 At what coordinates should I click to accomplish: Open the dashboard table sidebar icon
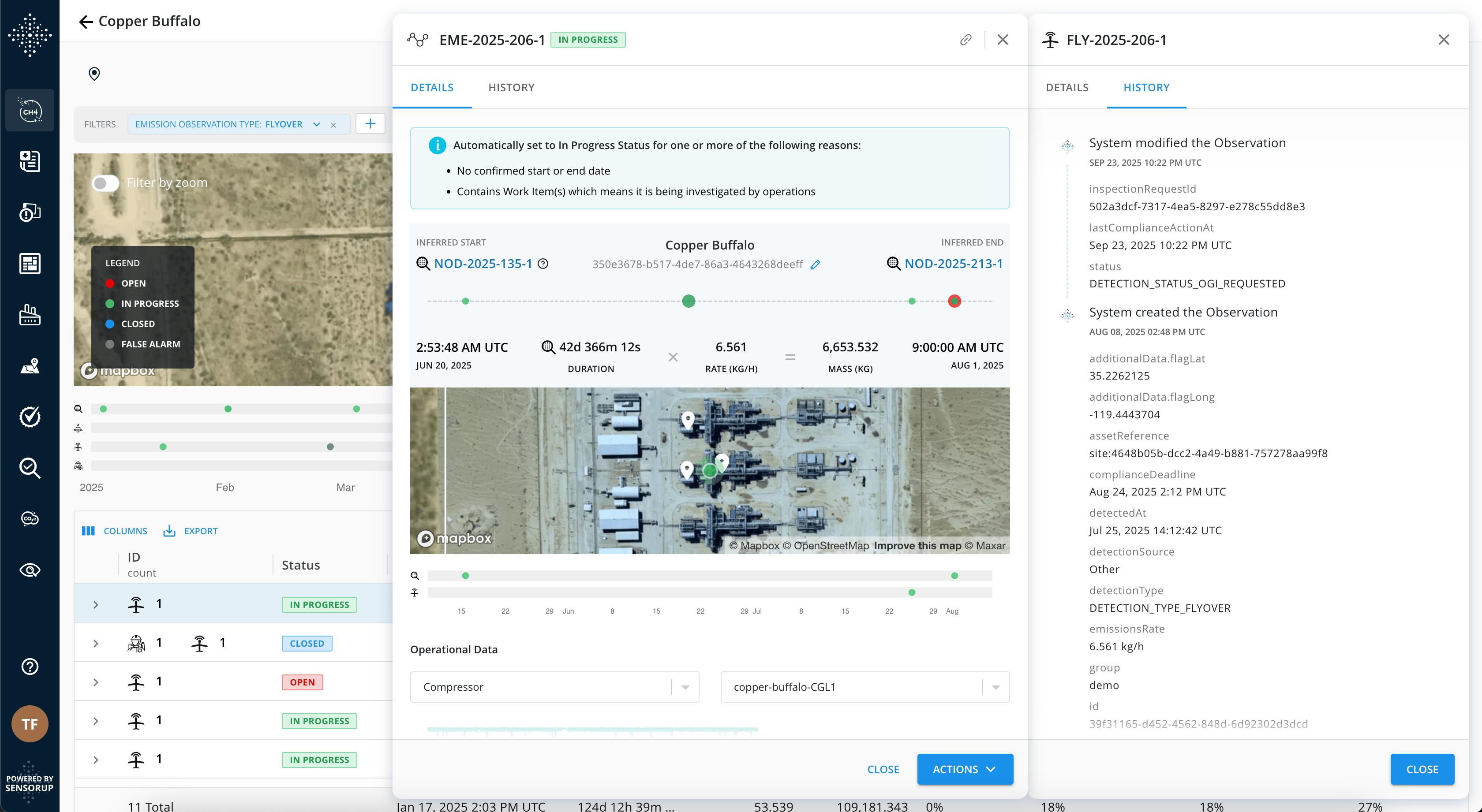pos(30,263)
